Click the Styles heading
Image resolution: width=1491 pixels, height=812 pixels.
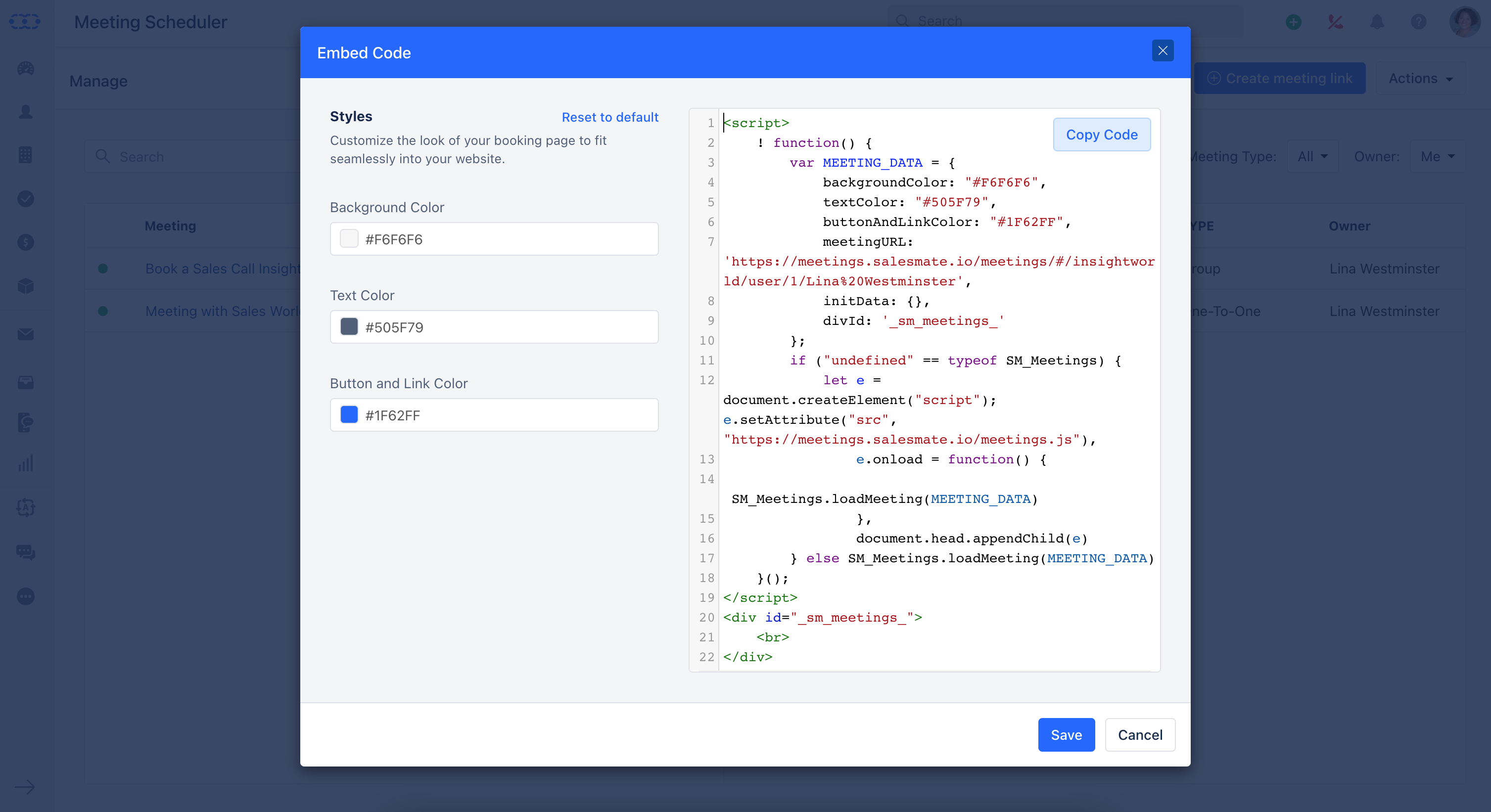click(x=351, y=116)
